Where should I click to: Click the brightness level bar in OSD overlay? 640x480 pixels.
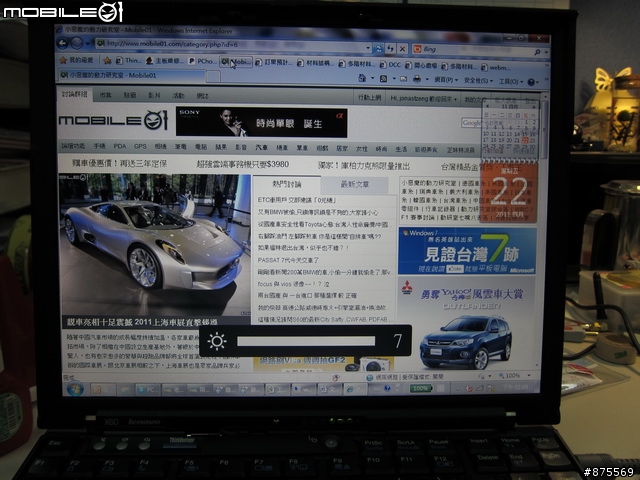tap(306, 341)
